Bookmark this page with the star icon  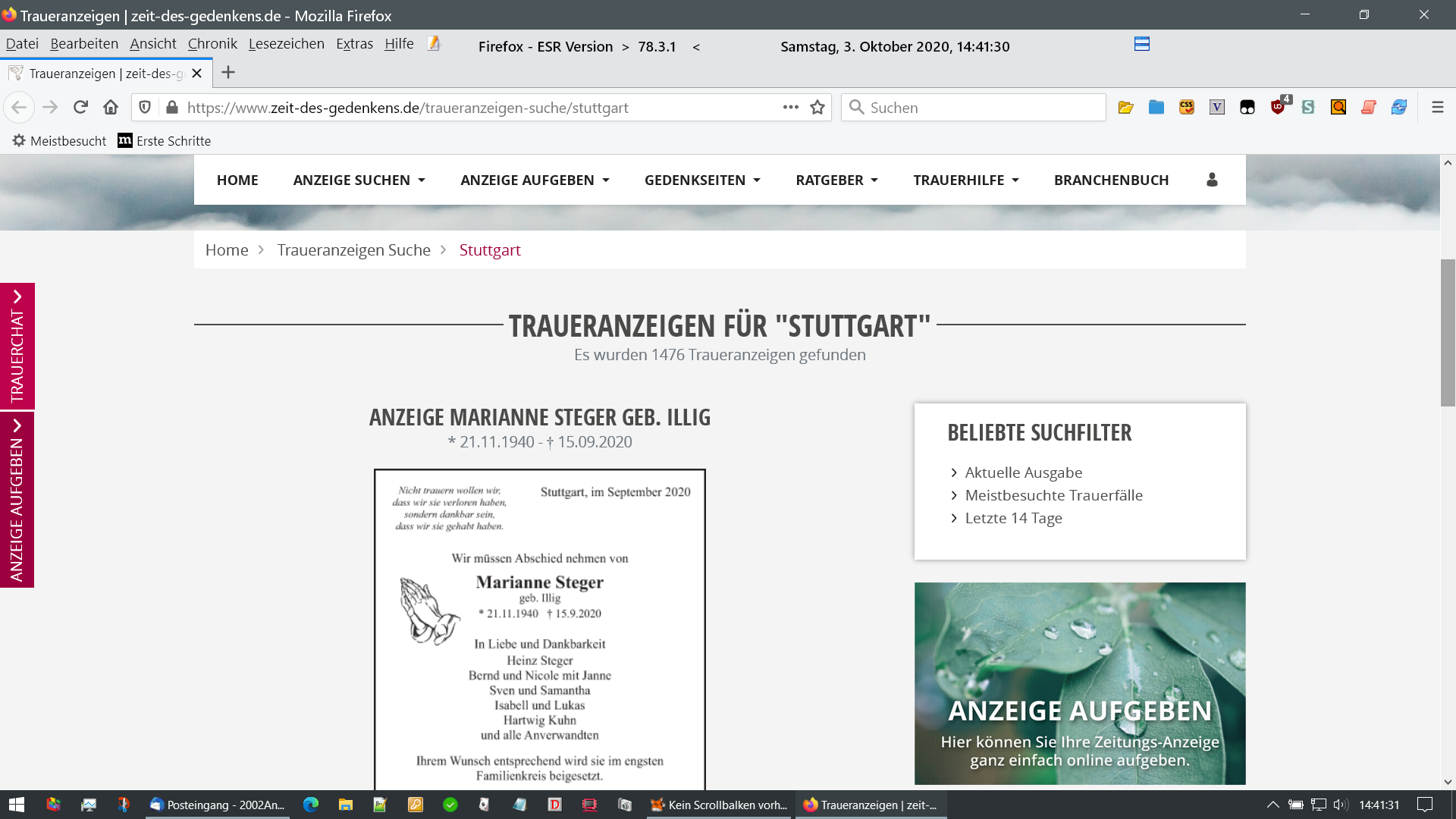coord(817,108)
